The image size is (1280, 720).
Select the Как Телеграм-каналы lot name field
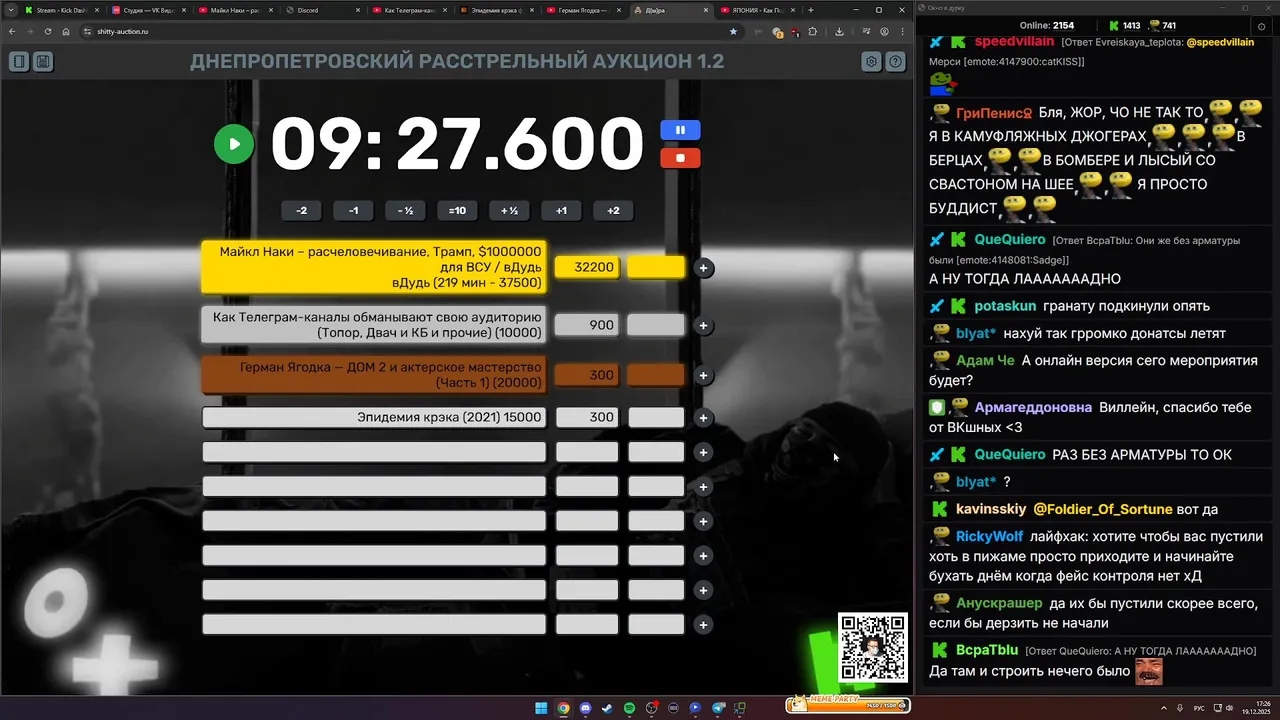(x=374, y=325)
